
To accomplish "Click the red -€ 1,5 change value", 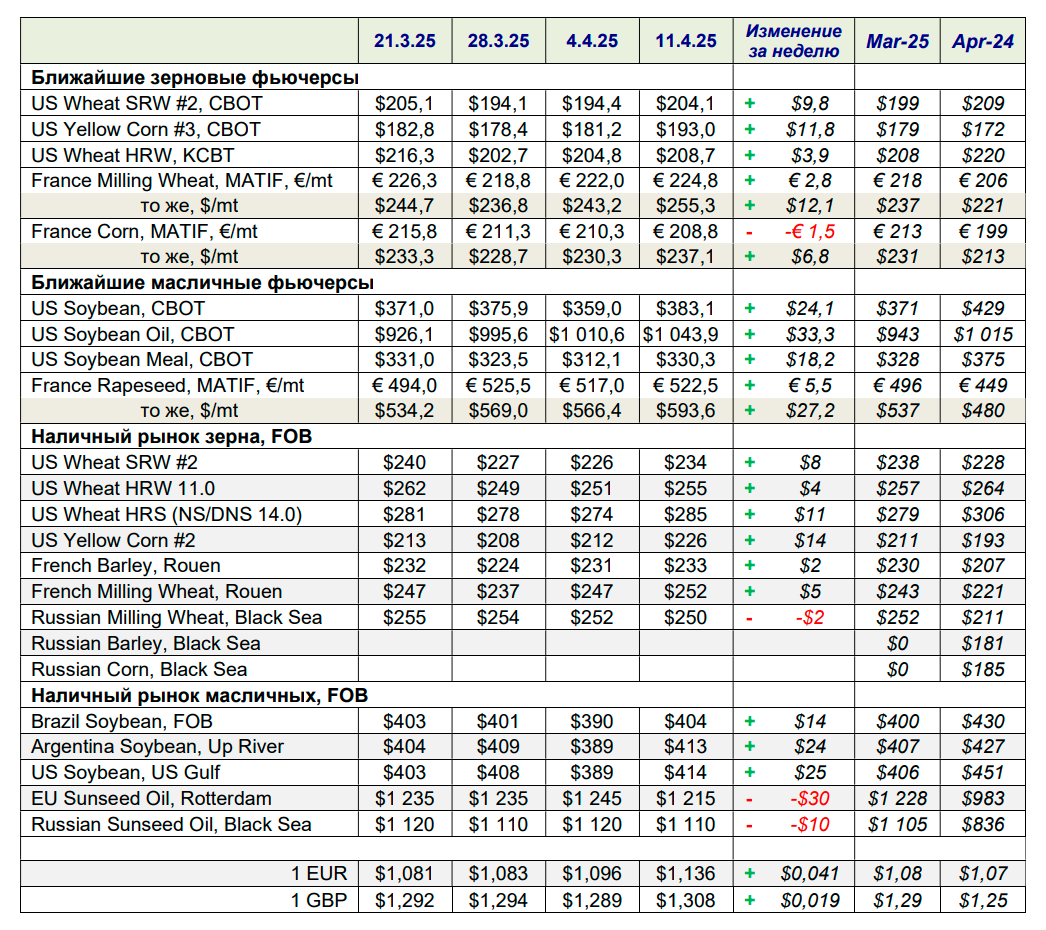I will pos(810,231).
